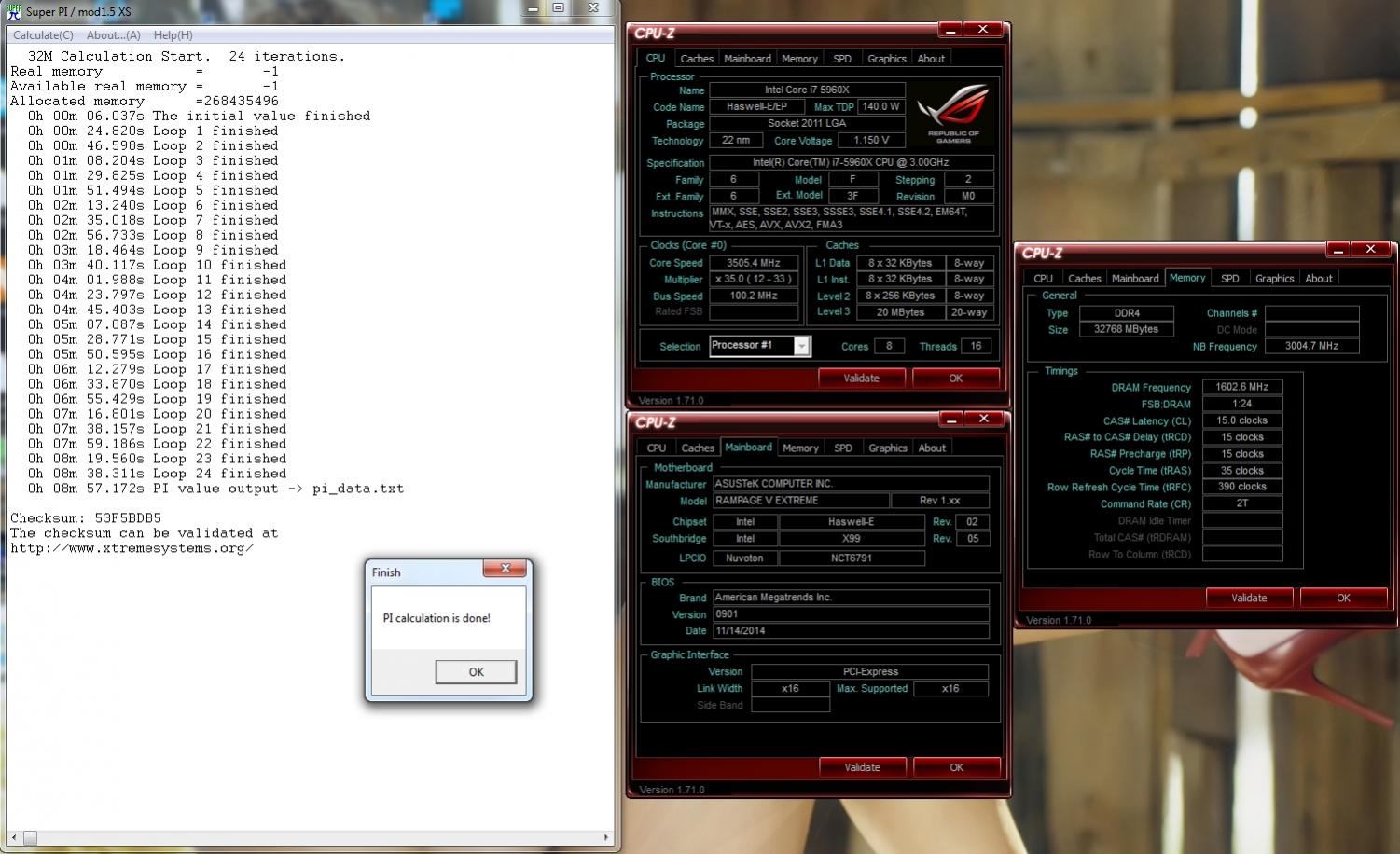Switch to SPD tab in top CPU-Z window
Image resolution: width=1400 pixels, height=854 pixels.
842,58
